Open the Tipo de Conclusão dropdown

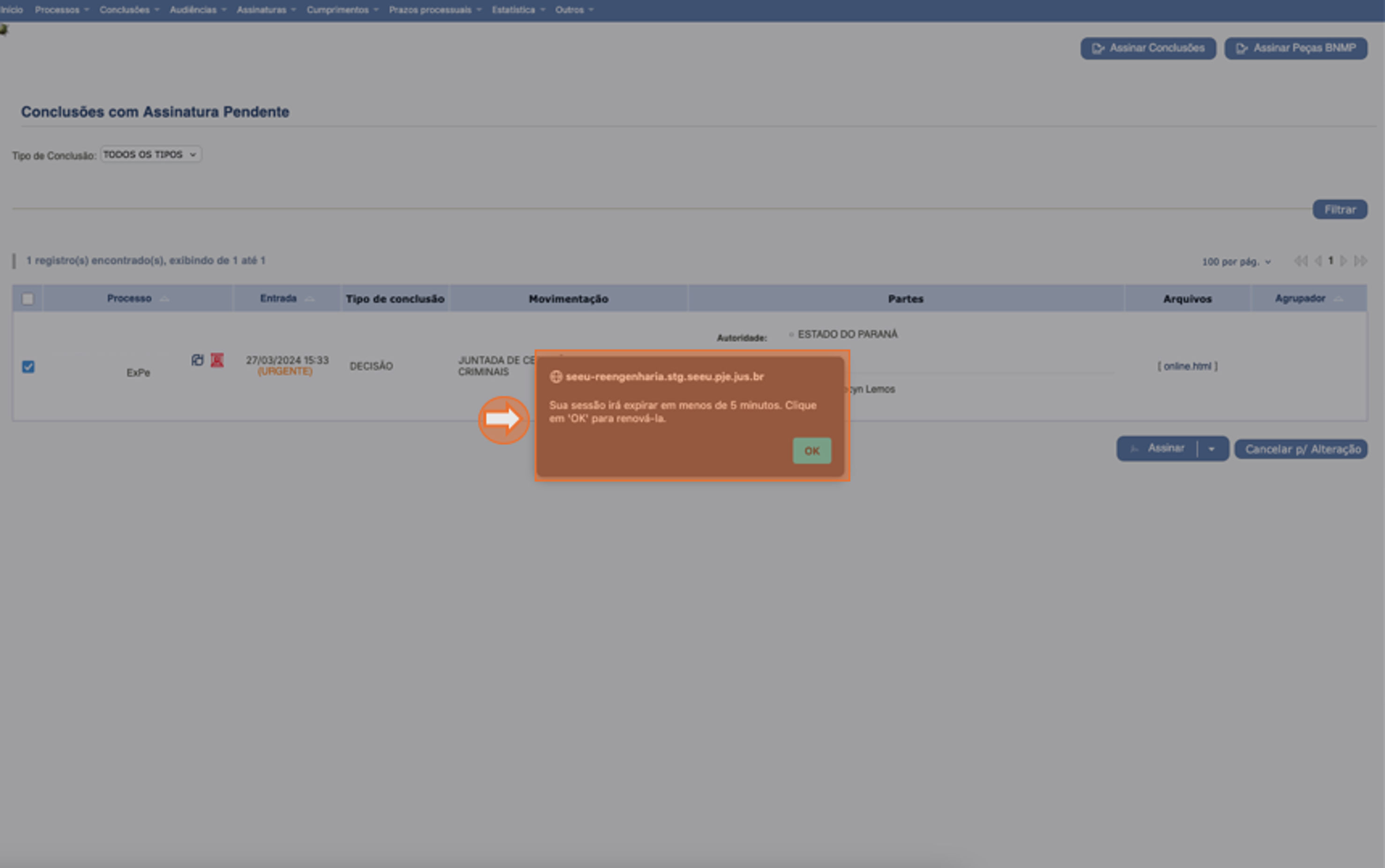150,154
